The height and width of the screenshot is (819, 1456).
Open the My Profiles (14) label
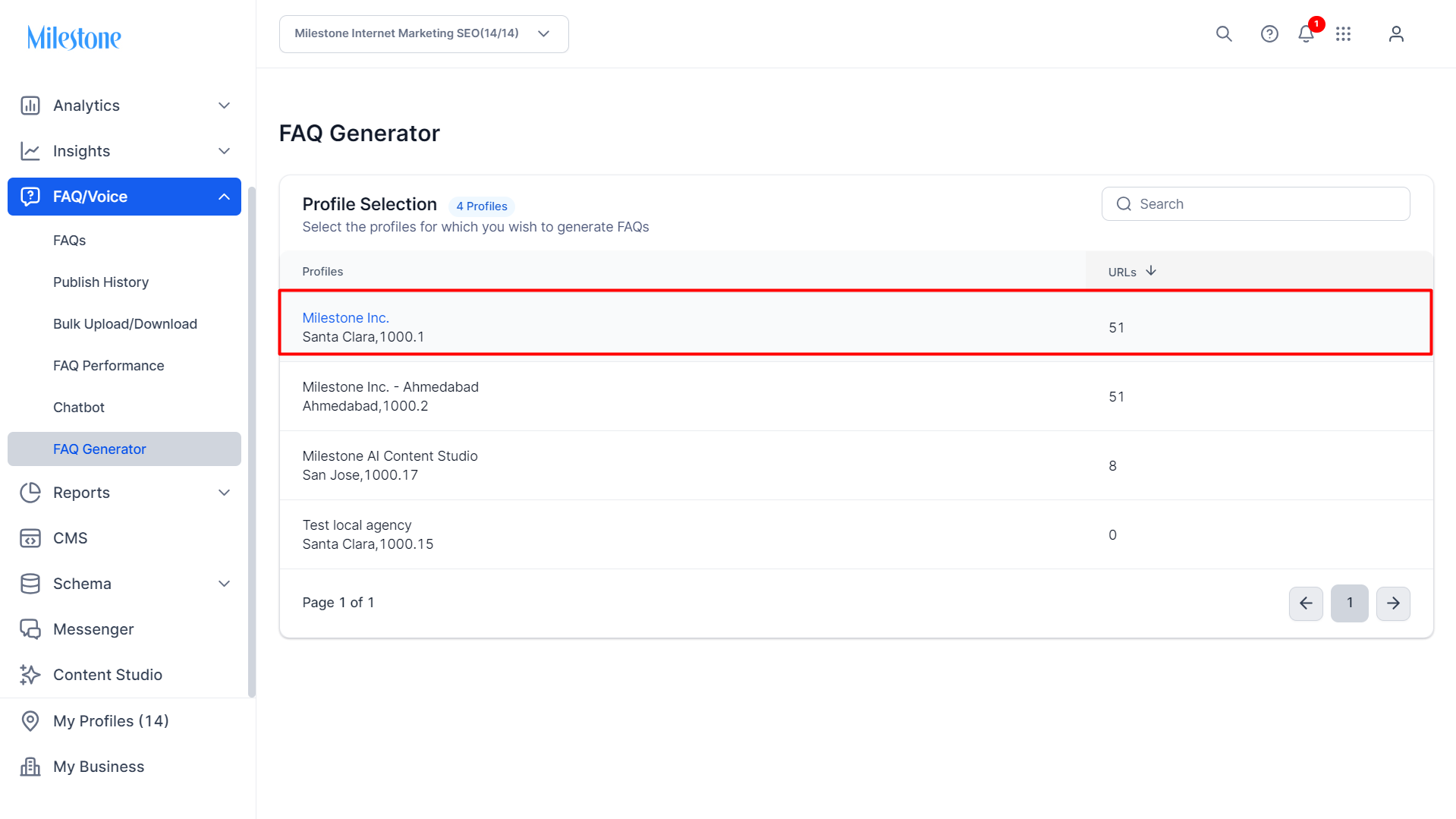click(x=111, y=721)
